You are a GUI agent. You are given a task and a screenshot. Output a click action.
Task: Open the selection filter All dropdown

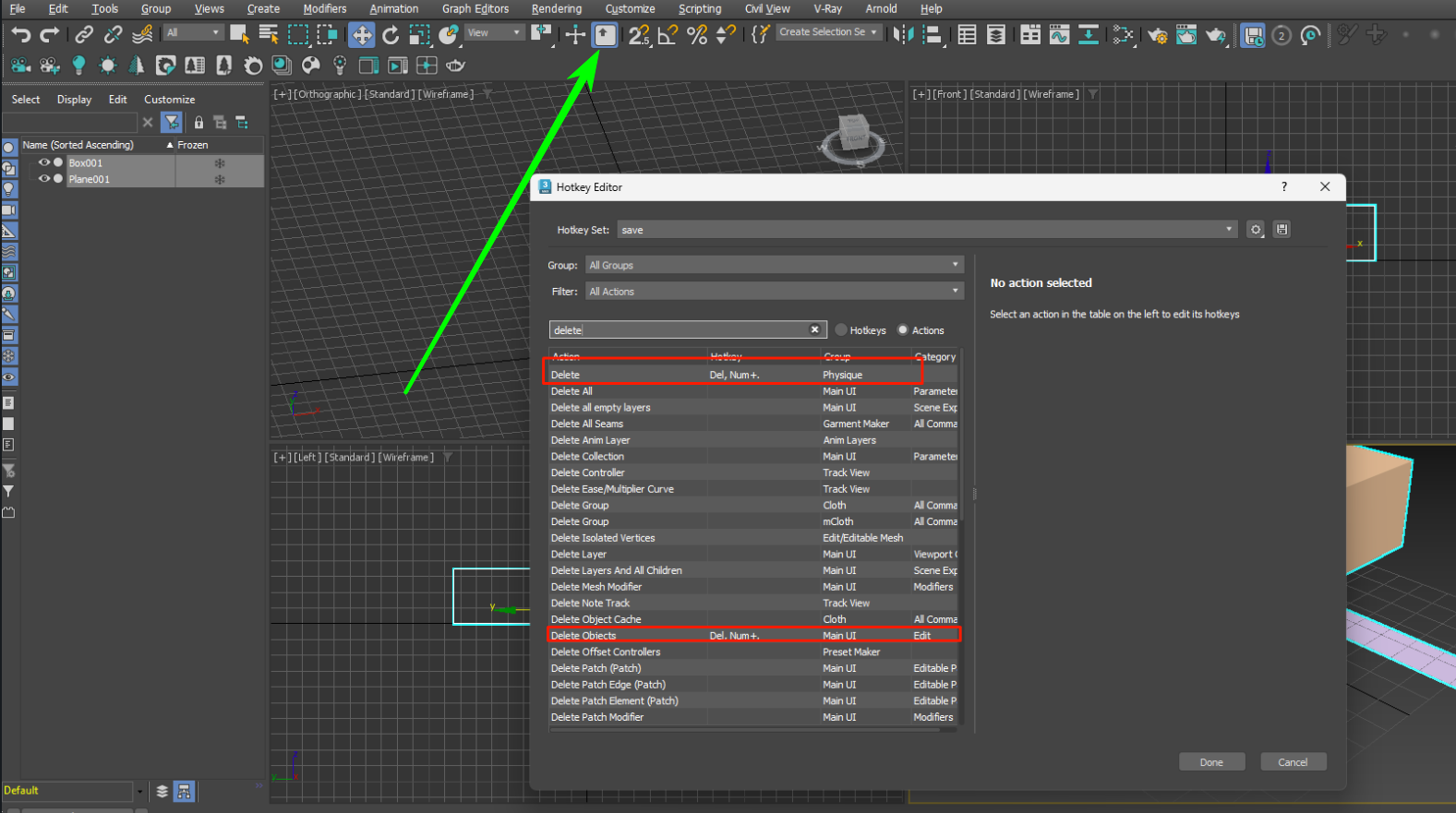194,32
